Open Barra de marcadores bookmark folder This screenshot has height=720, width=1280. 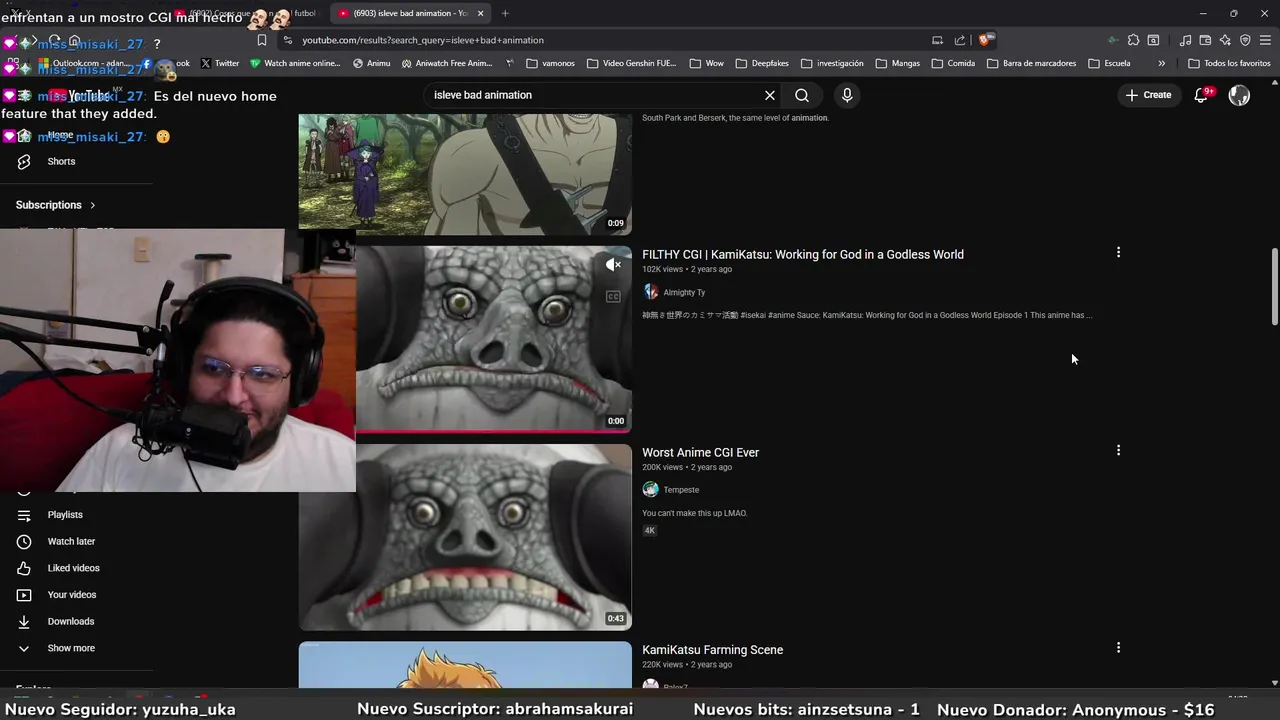[x=1031, y=63]
